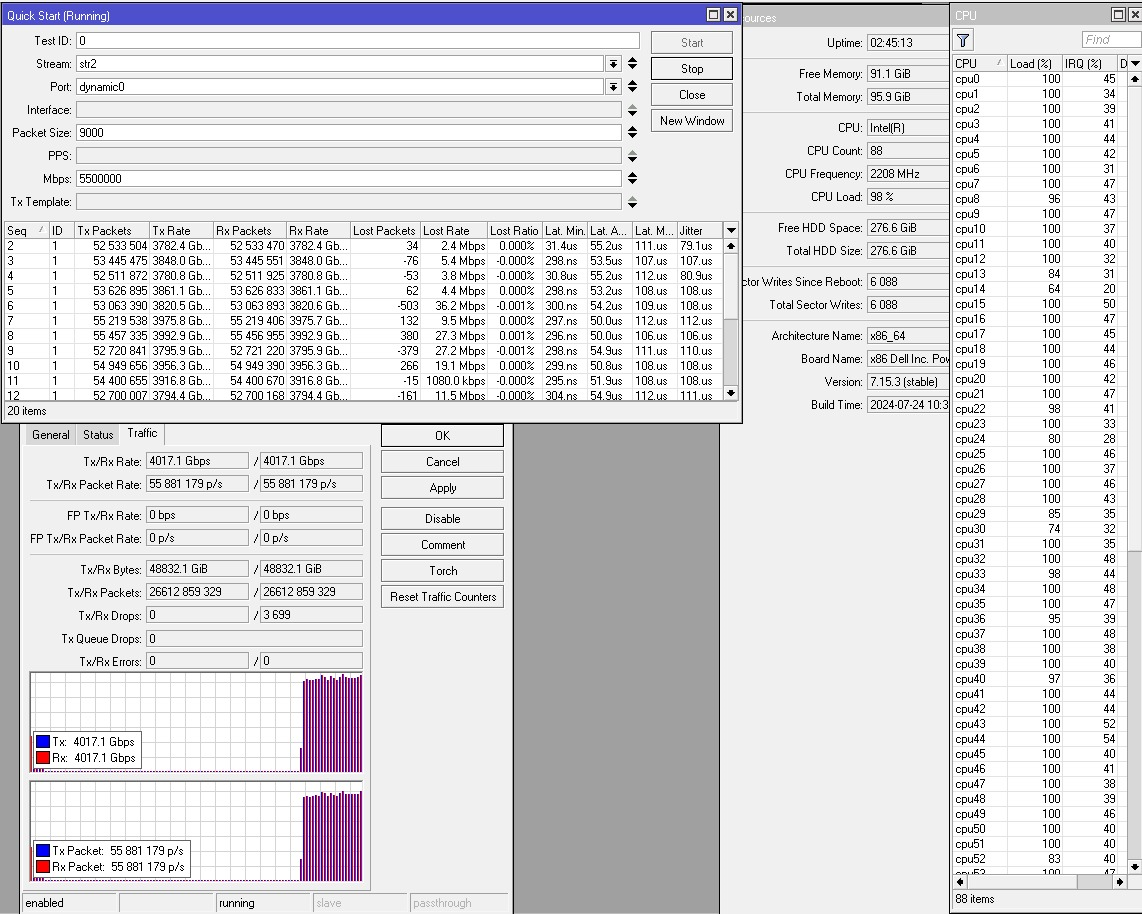This screenshot has height=914, width=1142.
Task: Click the CPU list scroll-up arrow
Action: [1135, 79]
